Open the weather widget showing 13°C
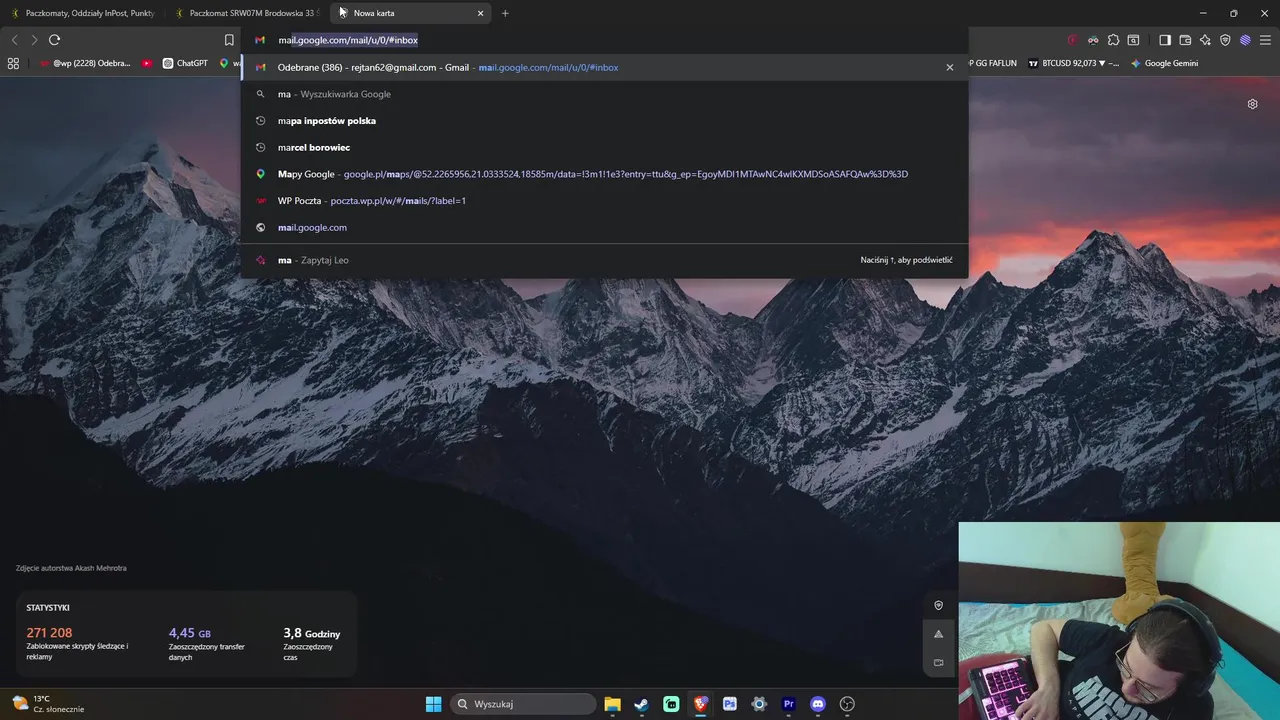Image resolution: width=1280 pixels, height=720 pixels. coord(50,704)
